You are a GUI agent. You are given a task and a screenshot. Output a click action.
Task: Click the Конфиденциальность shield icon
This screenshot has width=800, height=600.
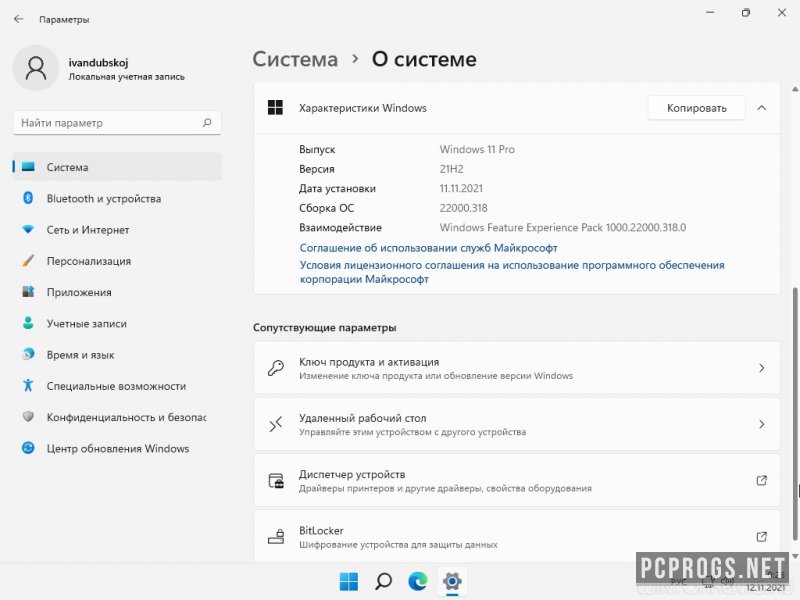pos(29,416)
